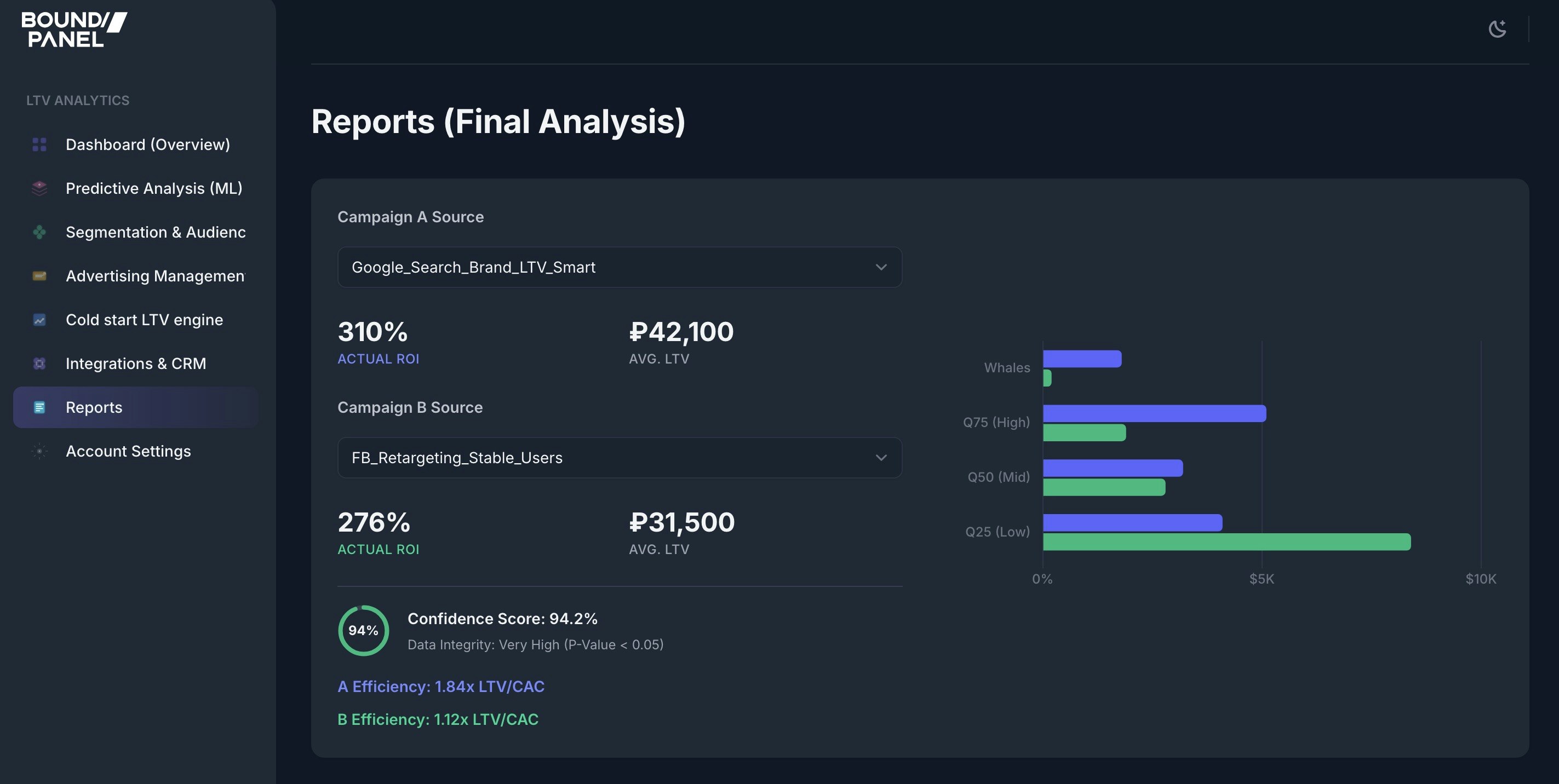
Task: Open Predictive Analysis (ML) menu item
Action: click(x=154, y=188)
